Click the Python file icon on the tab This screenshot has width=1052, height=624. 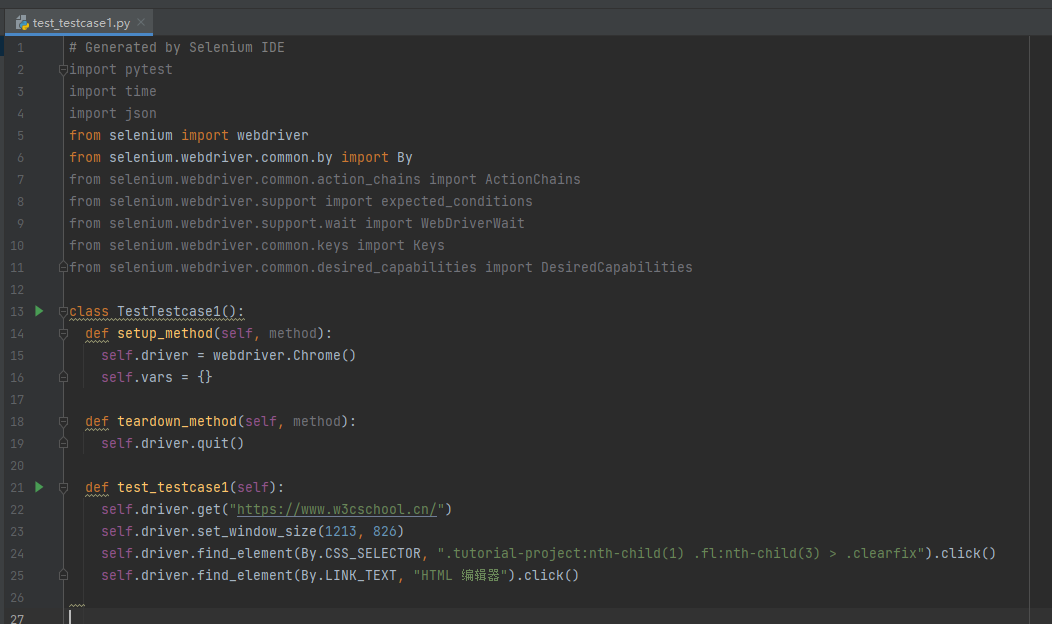(22, 22)
